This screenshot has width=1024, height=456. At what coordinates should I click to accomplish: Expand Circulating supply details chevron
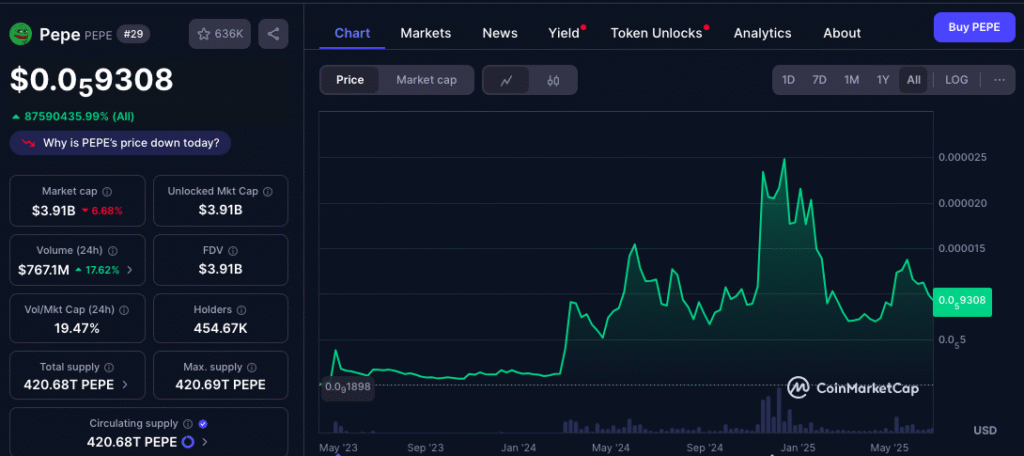[x=205, y=442]
